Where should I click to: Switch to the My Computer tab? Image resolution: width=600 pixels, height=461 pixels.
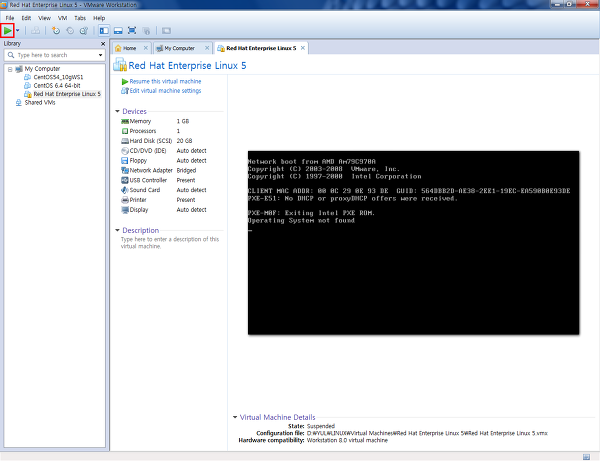pos(179,48)
